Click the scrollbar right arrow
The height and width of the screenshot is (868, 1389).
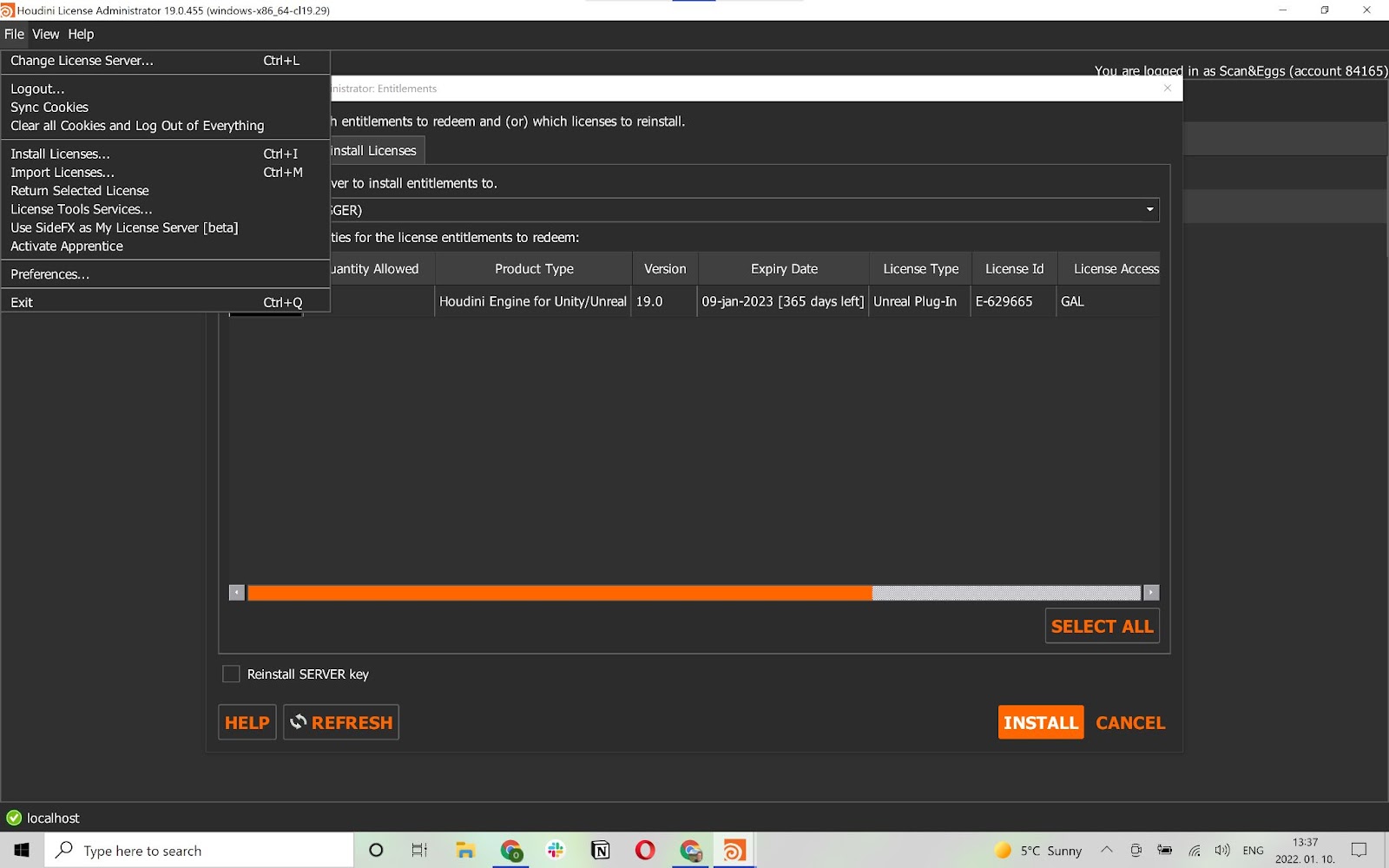(x=1151, y=593)
